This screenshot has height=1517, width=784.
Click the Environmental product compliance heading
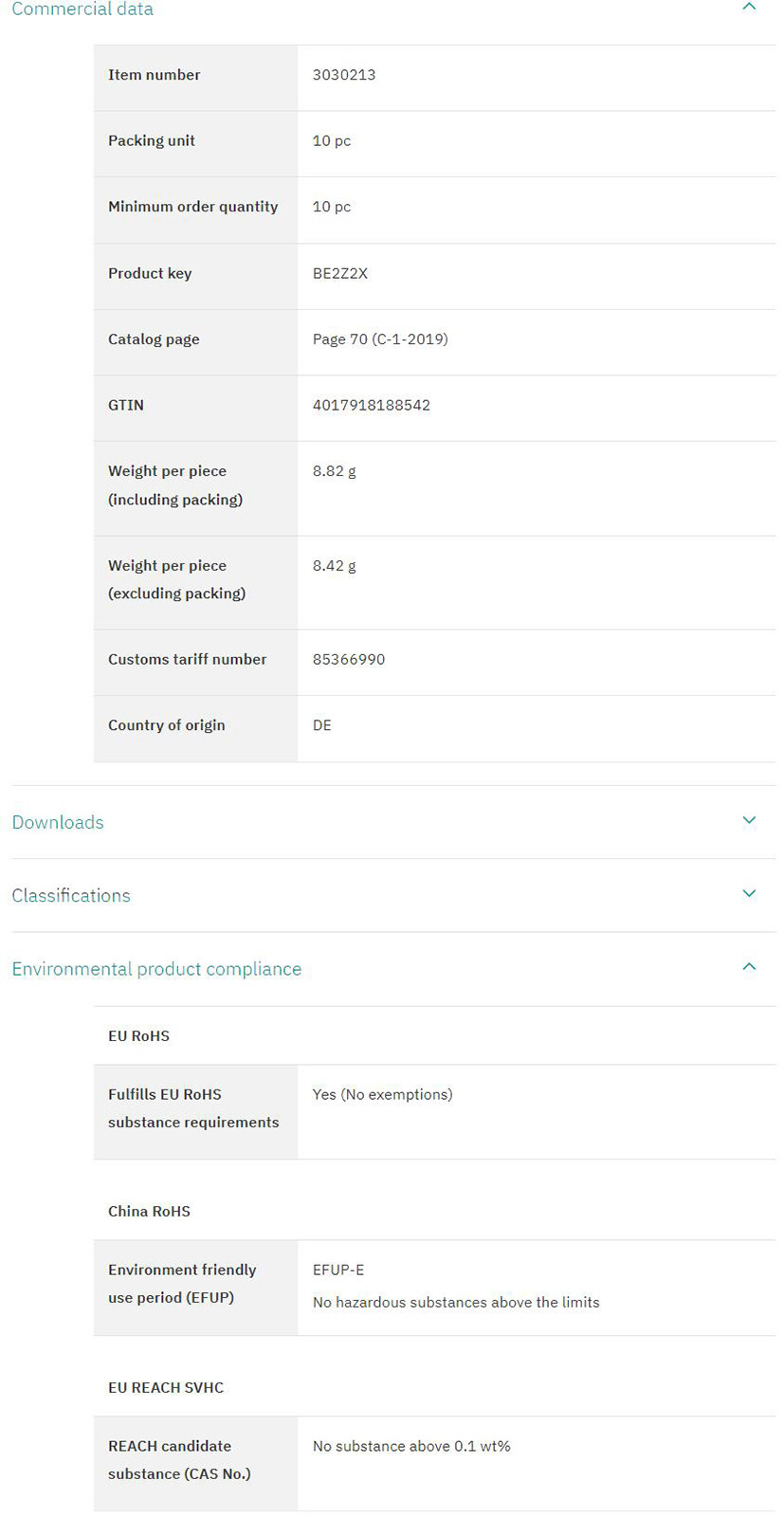click(x=156, y=969)
